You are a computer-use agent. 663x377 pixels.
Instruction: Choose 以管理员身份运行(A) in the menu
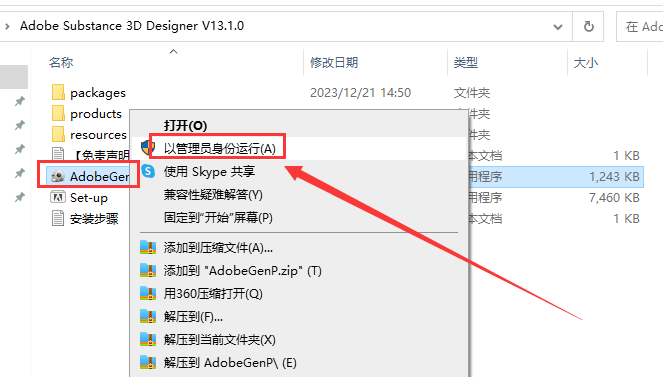click(220, 148)
